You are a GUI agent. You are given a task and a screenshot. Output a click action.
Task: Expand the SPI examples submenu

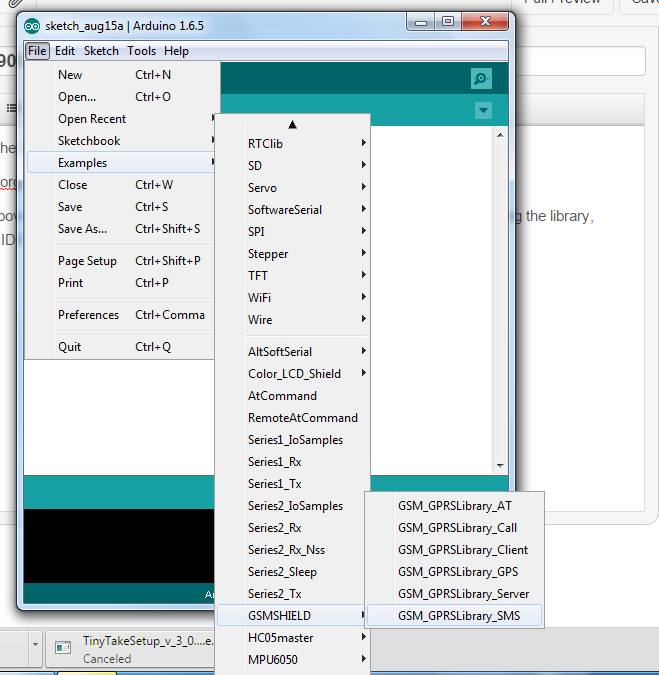293,232
